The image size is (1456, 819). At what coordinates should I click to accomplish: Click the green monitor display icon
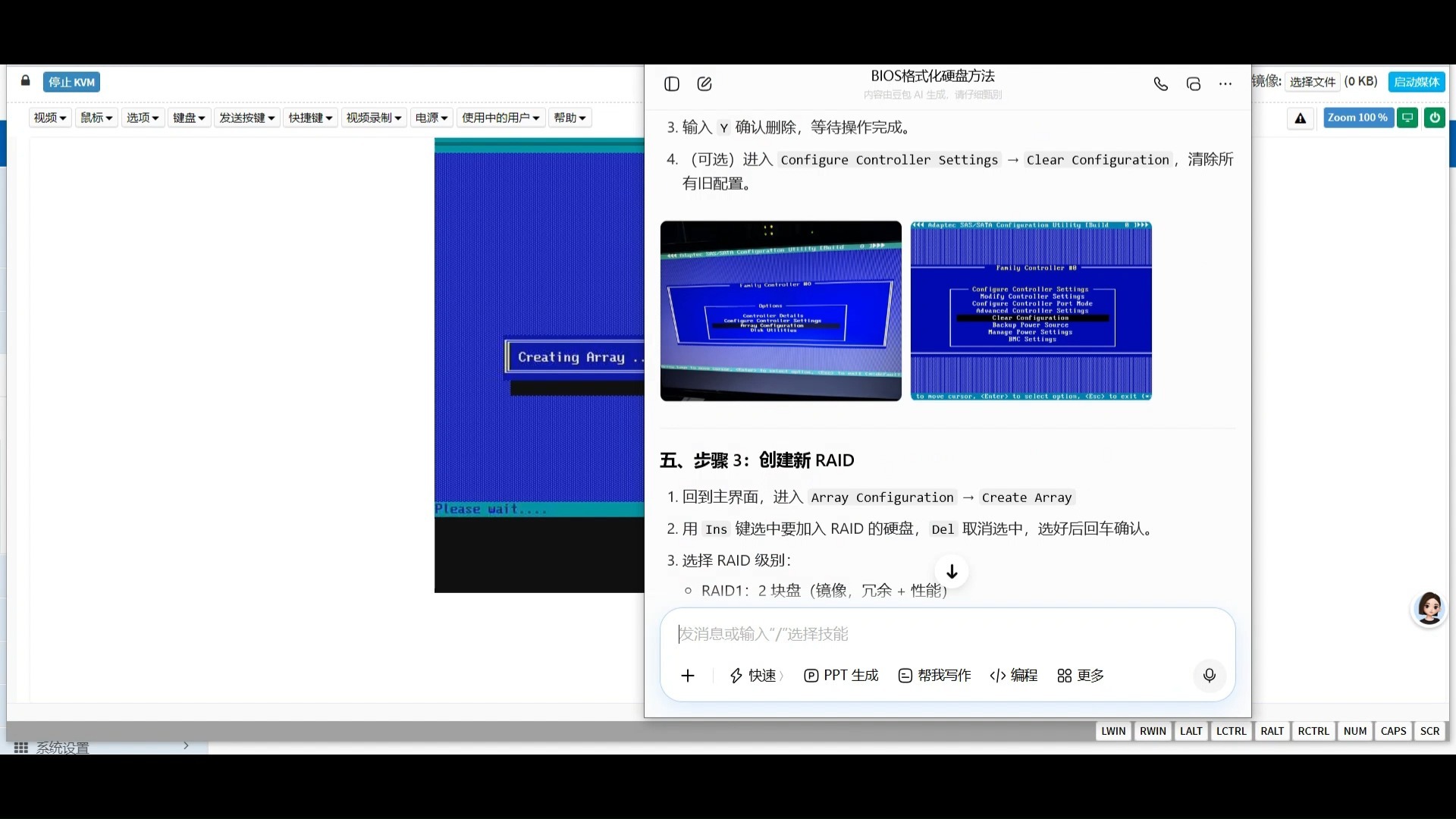coord(1407,118)
